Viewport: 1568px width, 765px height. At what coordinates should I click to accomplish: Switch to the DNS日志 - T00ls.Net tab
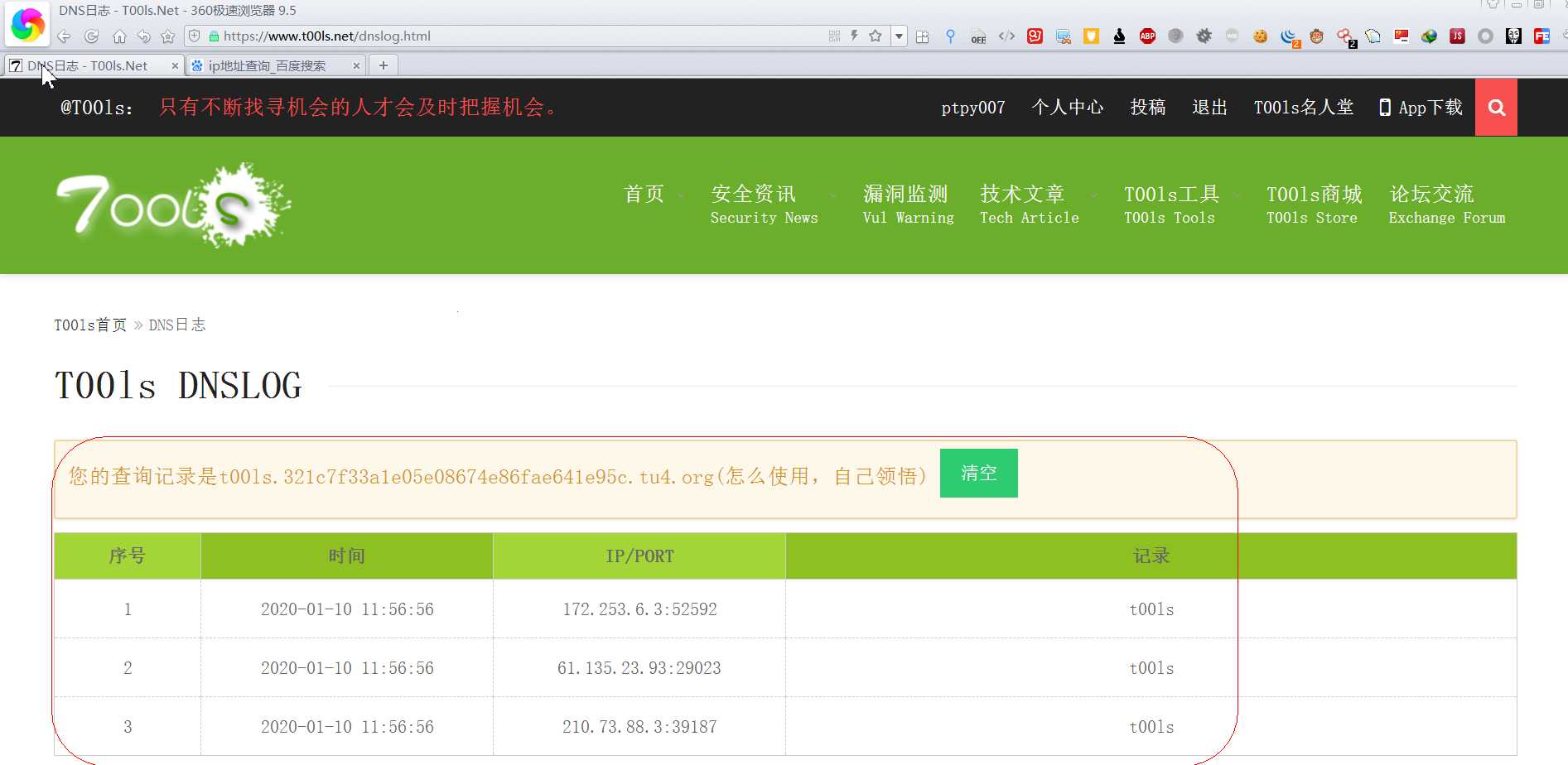click(x=94, y=65)
